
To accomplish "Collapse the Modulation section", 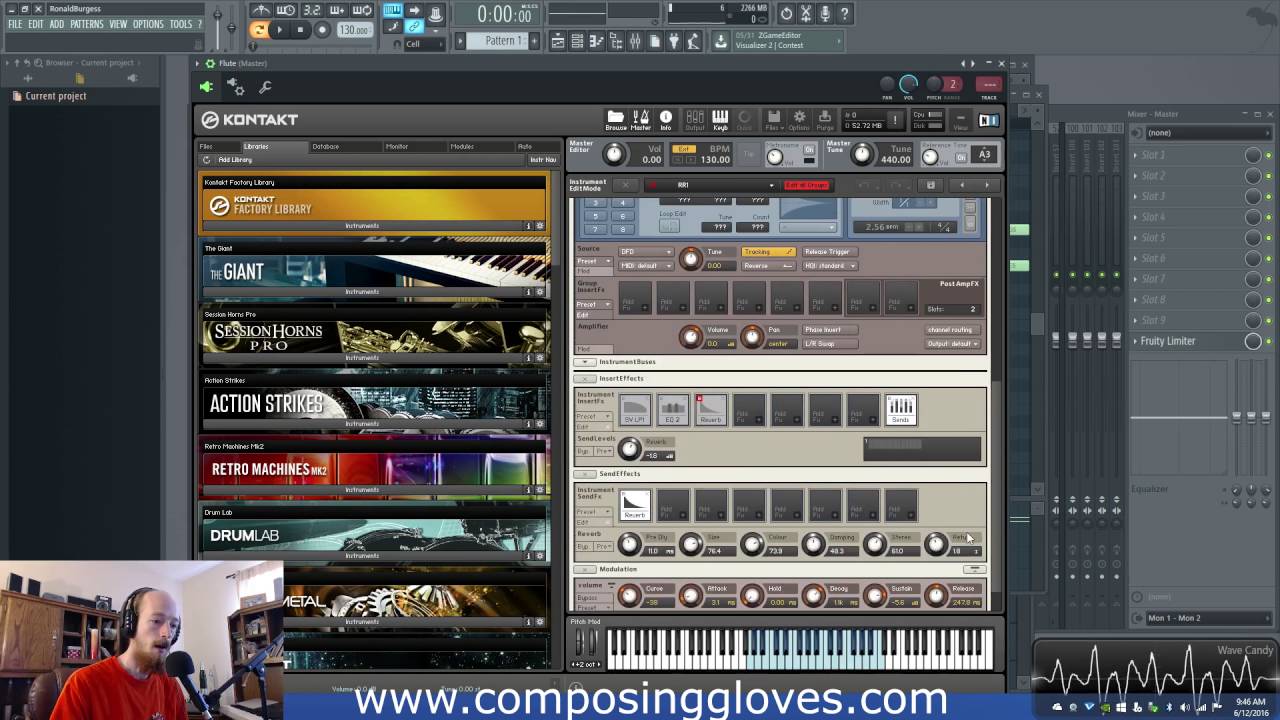I will (585, 569).
